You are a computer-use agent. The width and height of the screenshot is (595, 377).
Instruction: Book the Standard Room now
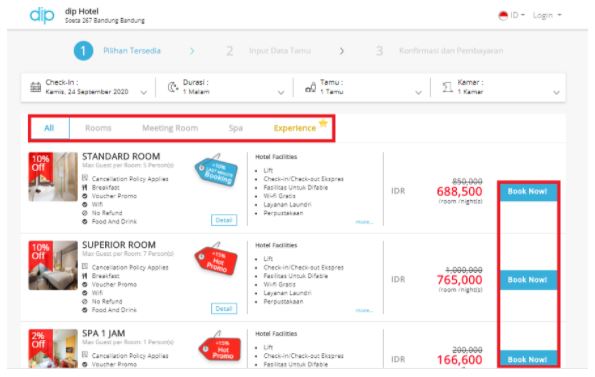click(x=527, y=192)
